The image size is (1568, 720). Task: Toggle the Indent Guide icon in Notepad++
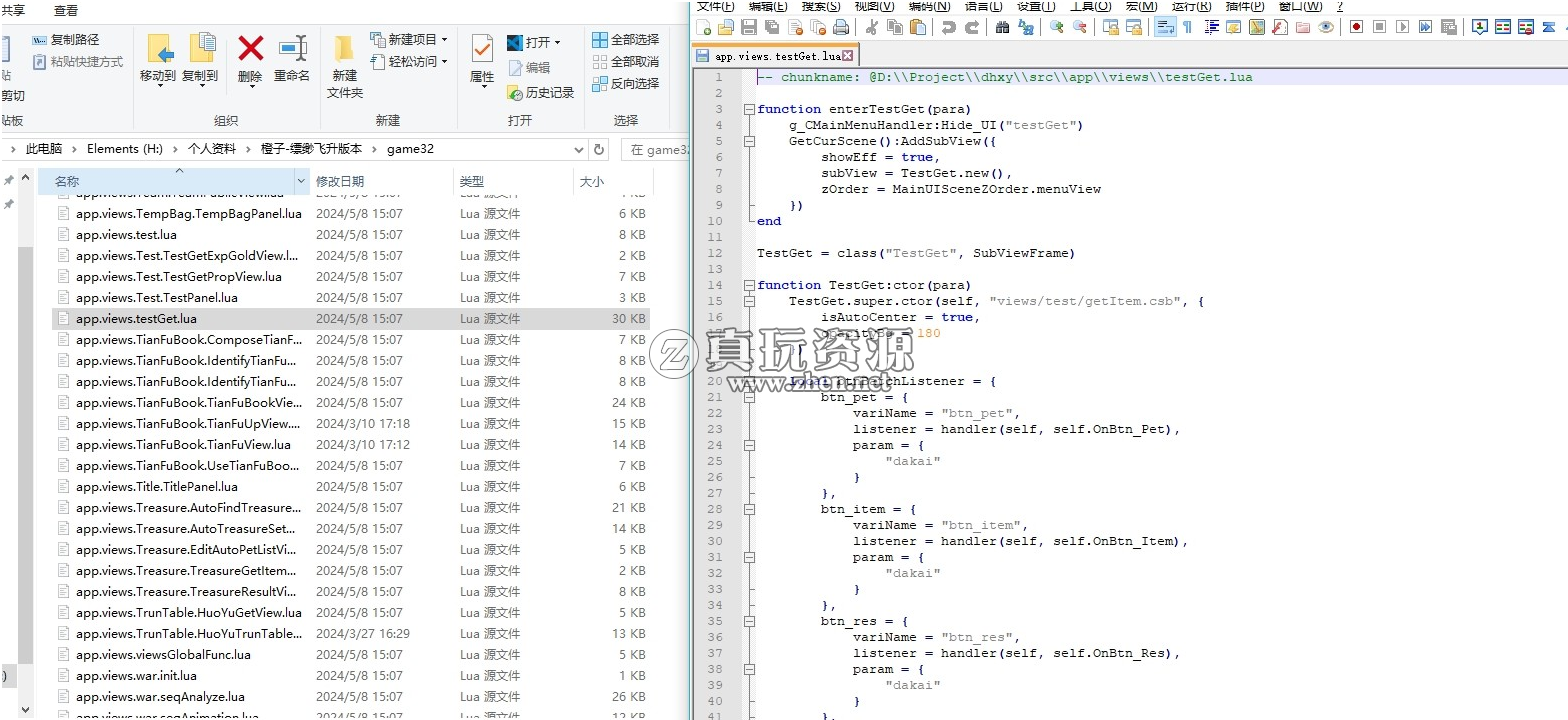[1211, 27]
